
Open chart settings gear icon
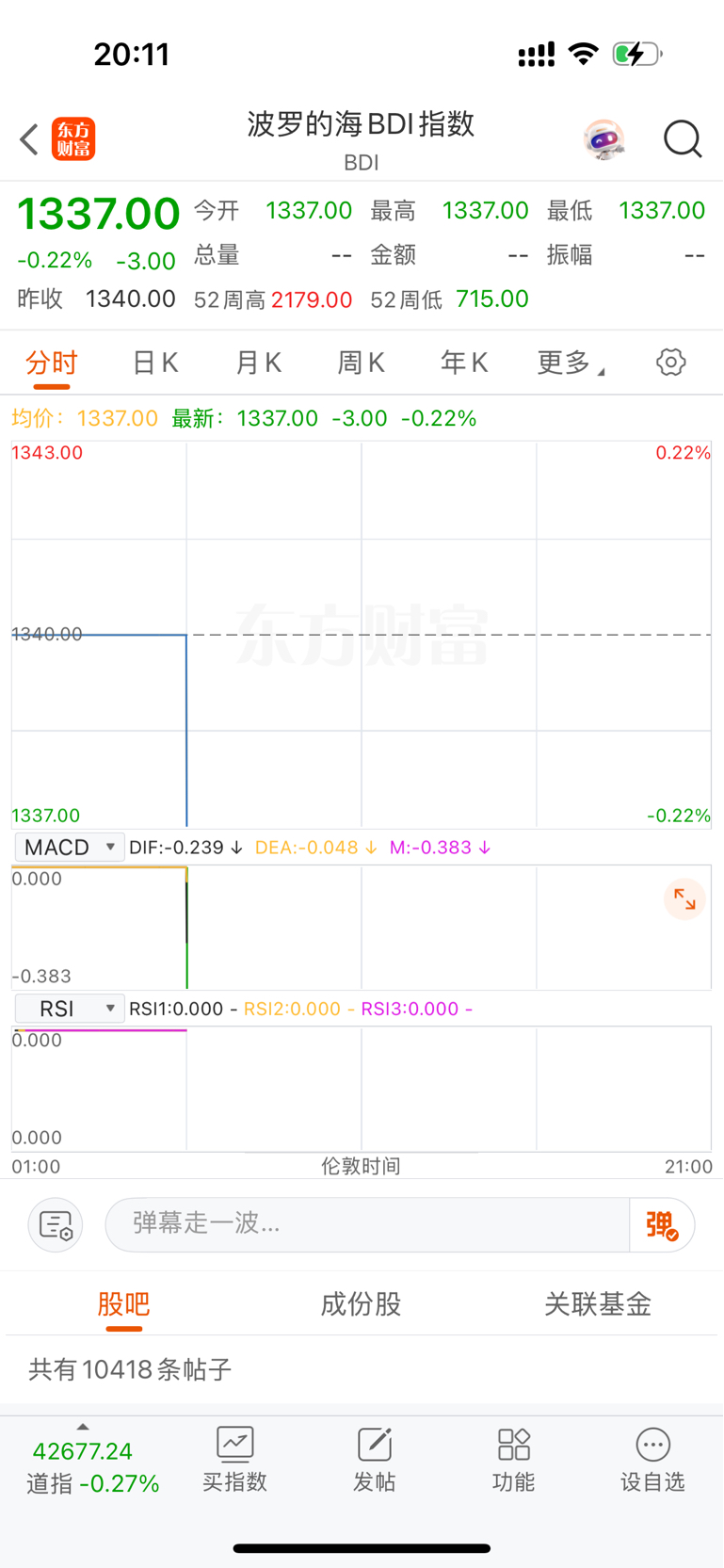point(671,362)
